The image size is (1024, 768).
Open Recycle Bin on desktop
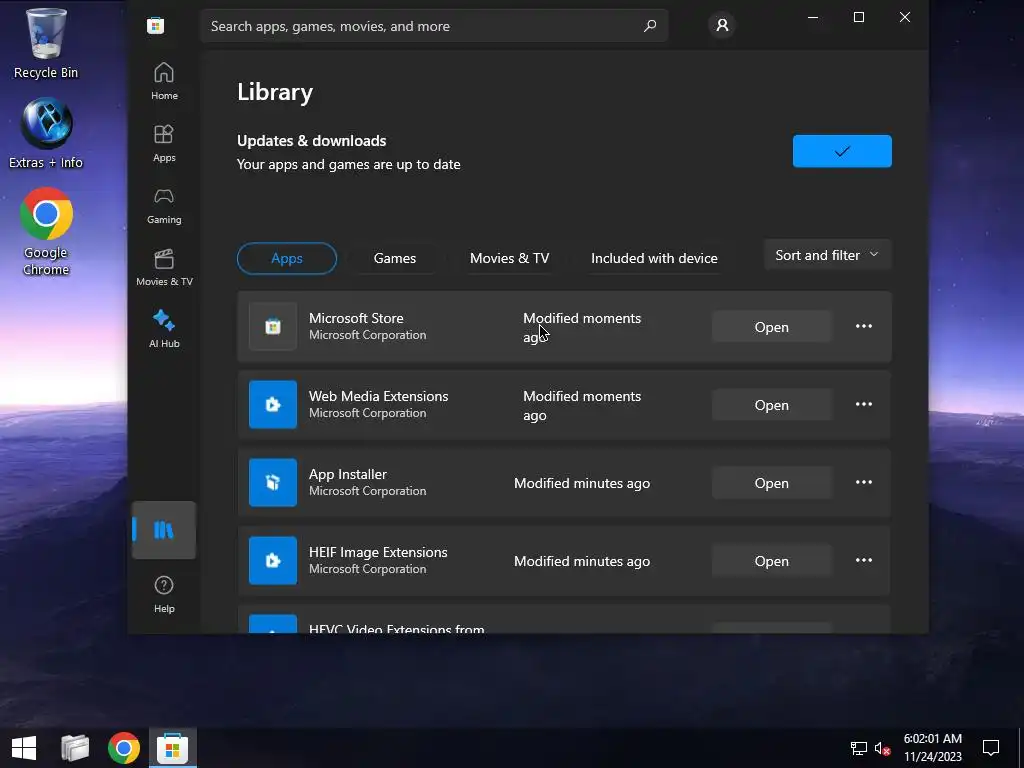(46, 43)
